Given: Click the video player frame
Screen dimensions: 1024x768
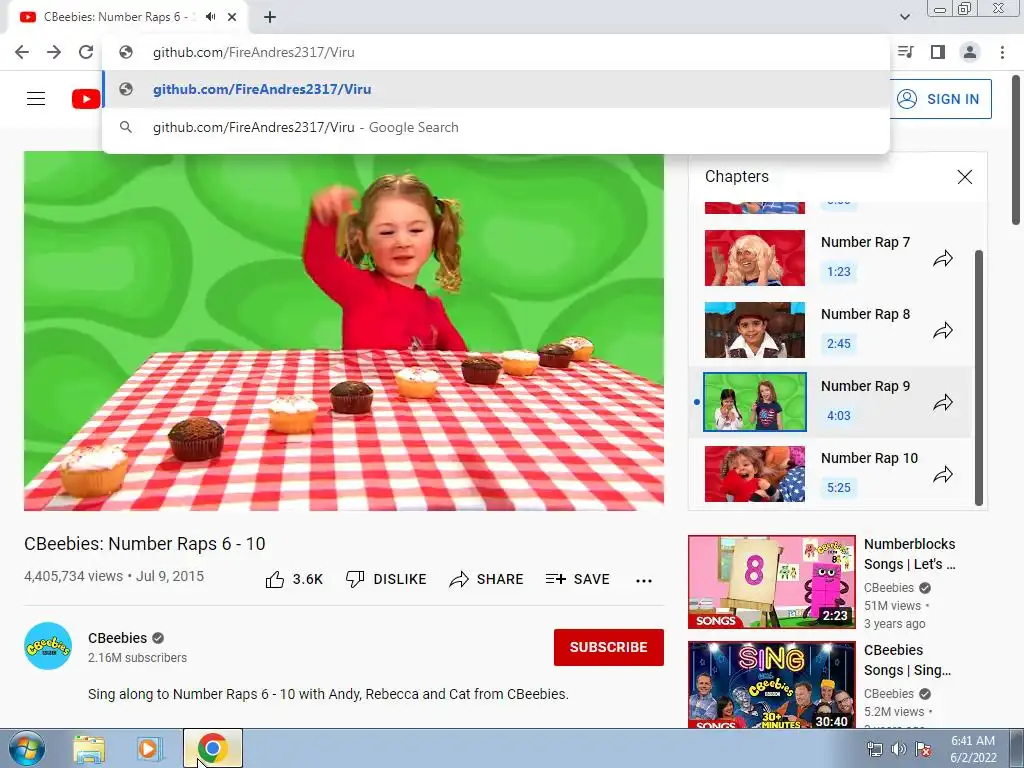Looking at the screenshot, I should 344,331.
